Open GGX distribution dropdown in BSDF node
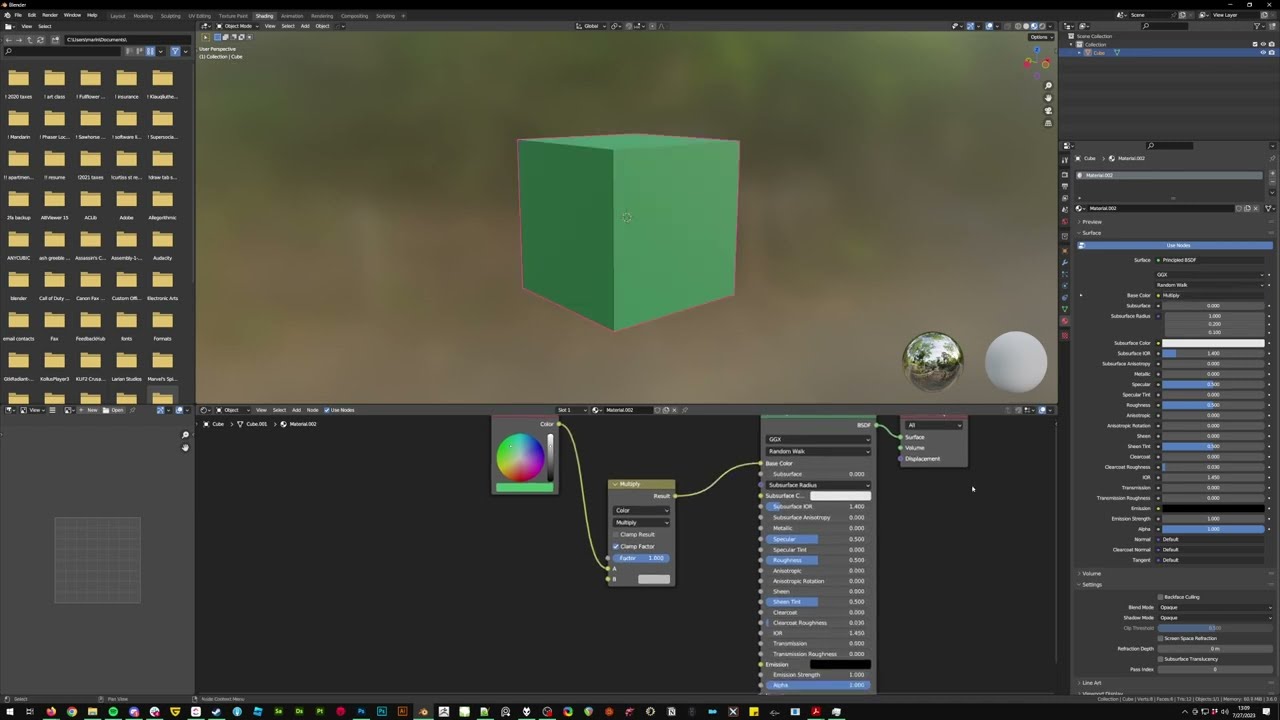Screen dimensions: 1280x720 817,439
